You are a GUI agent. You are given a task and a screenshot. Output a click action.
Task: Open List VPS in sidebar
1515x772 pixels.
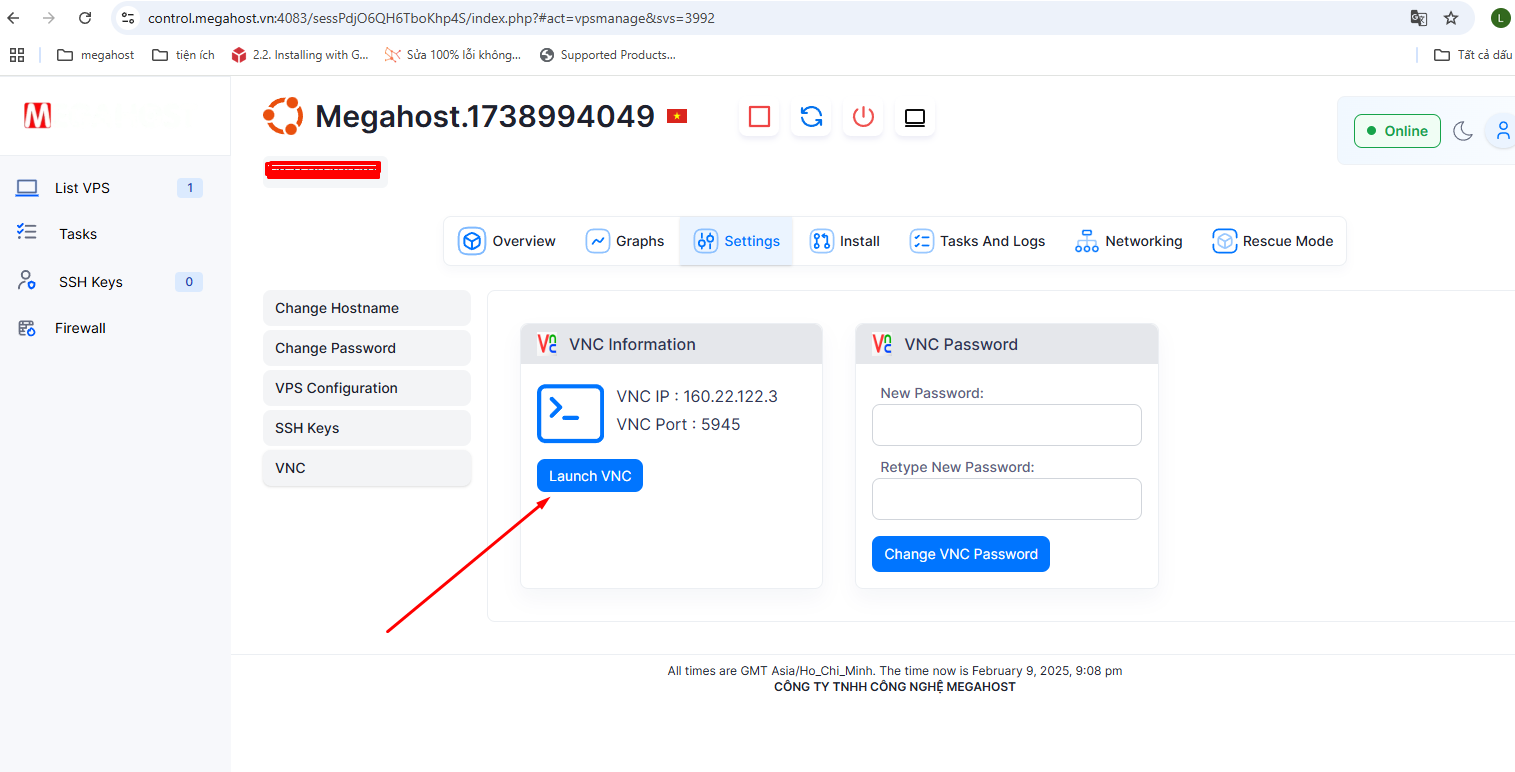pyautogui.click(x=82, y=188)
